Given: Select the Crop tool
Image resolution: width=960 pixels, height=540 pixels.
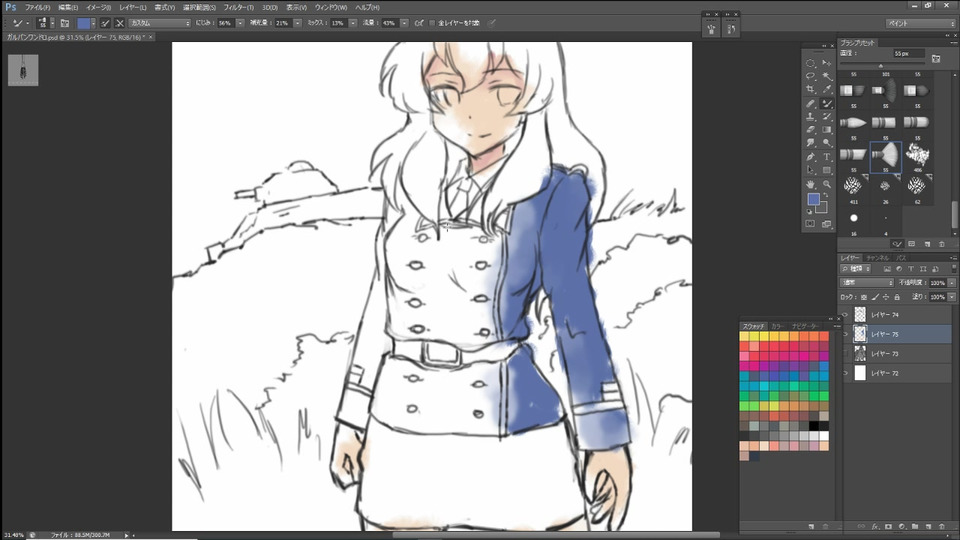Looking at the screenshot, I should click(810, 89).
